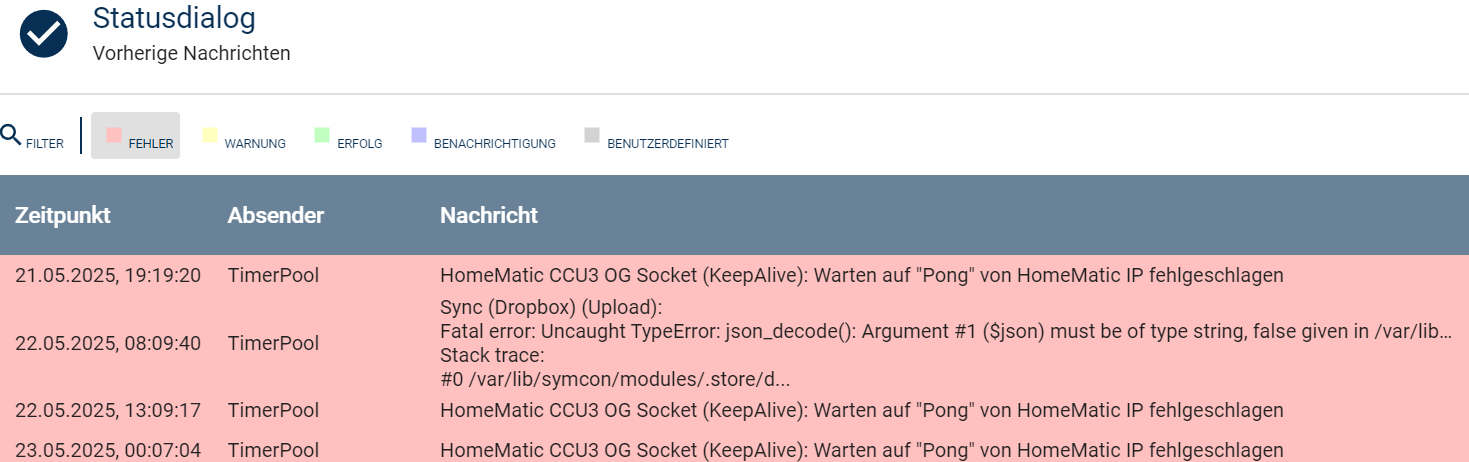Select the 22.05.2025, 13:09:17 KeepAlive entry
The image size is (1469, 462).
tap(734, 410)
